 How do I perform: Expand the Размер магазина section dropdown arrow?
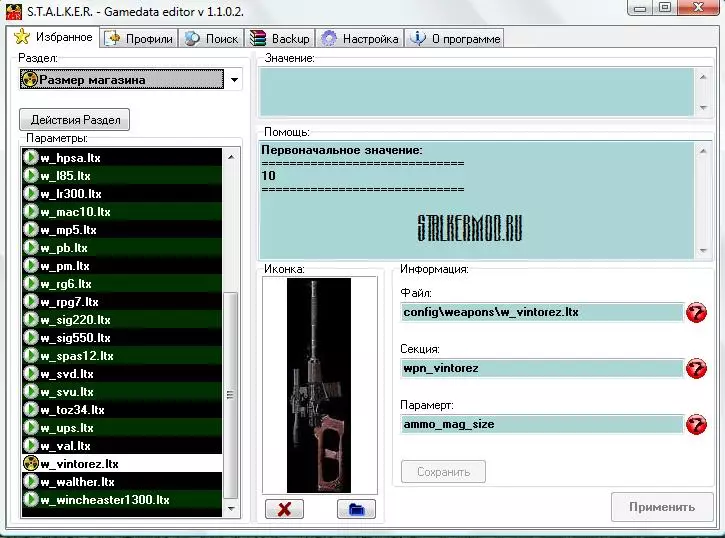click(x=234, y=79)
